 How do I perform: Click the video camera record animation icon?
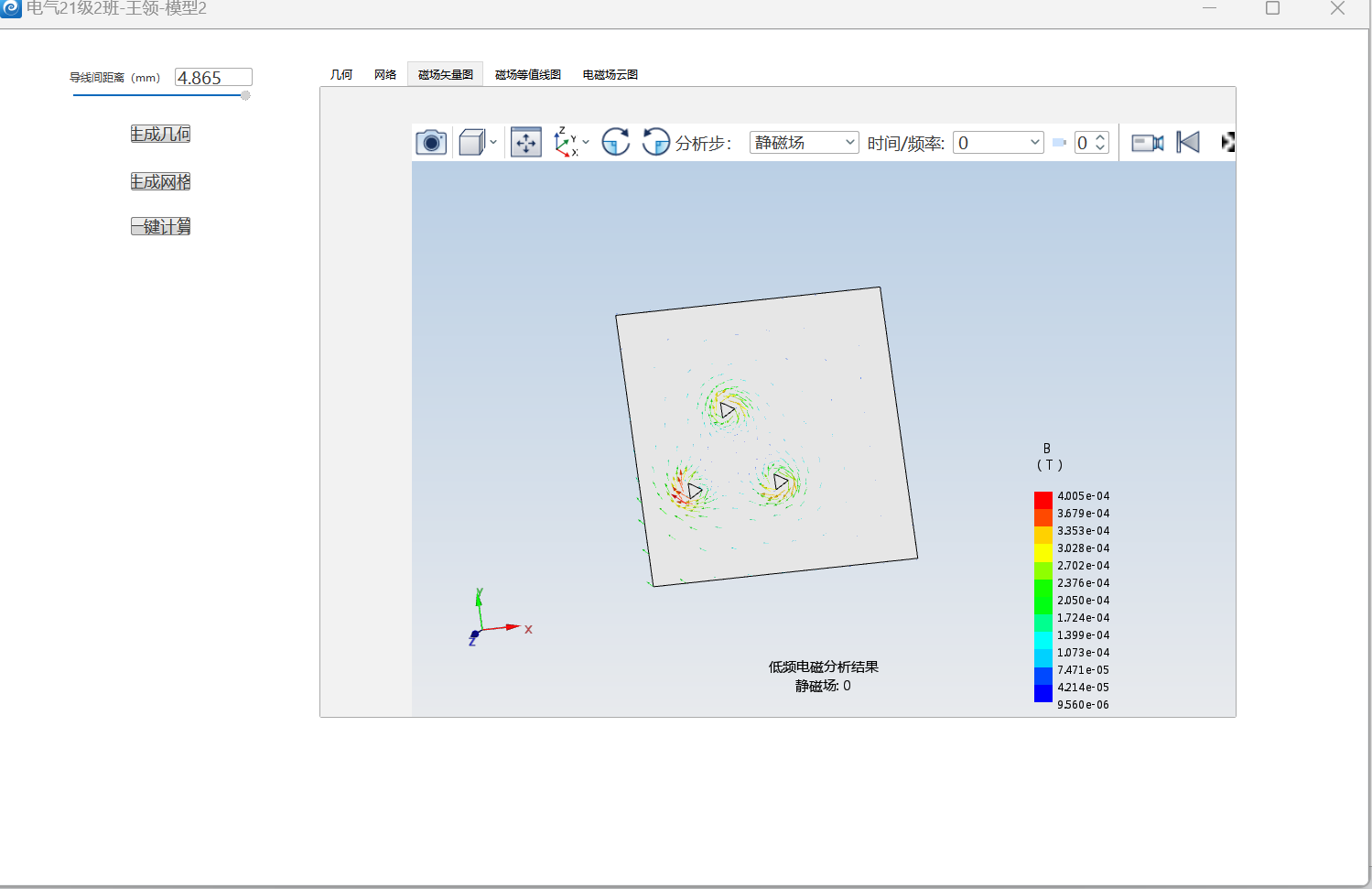pos(1148,142)
